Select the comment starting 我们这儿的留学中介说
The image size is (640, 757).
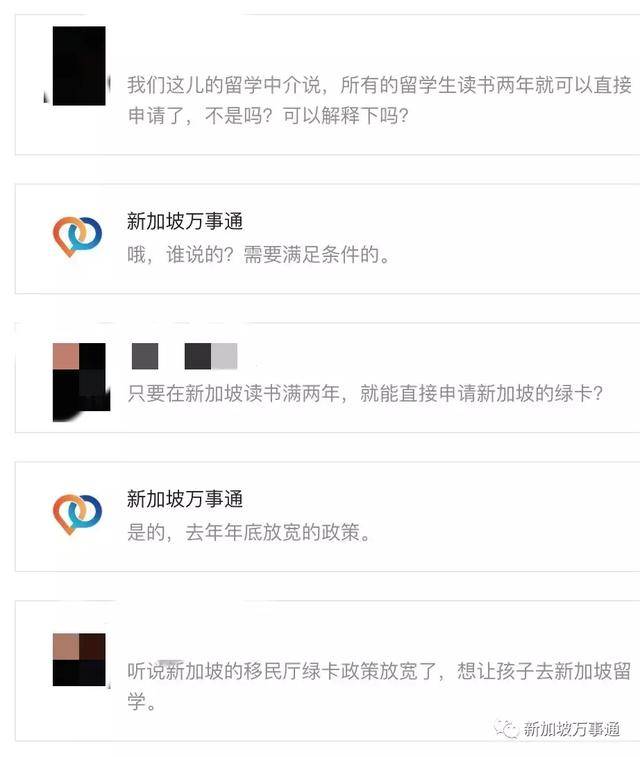(x=379, y=100)
